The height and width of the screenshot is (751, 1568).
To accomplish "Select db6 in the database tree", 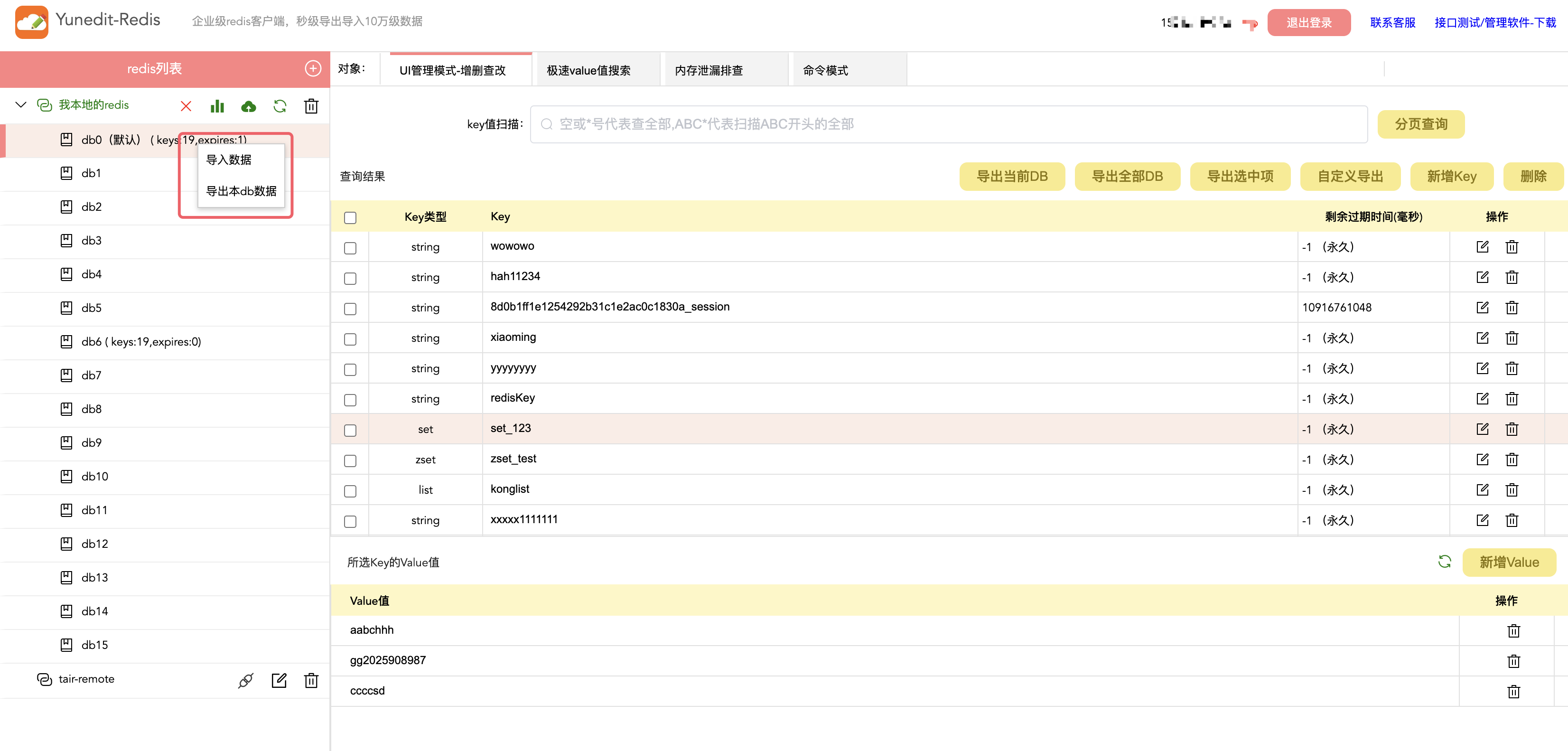I will pyautogui.click(x=141, y=342).
